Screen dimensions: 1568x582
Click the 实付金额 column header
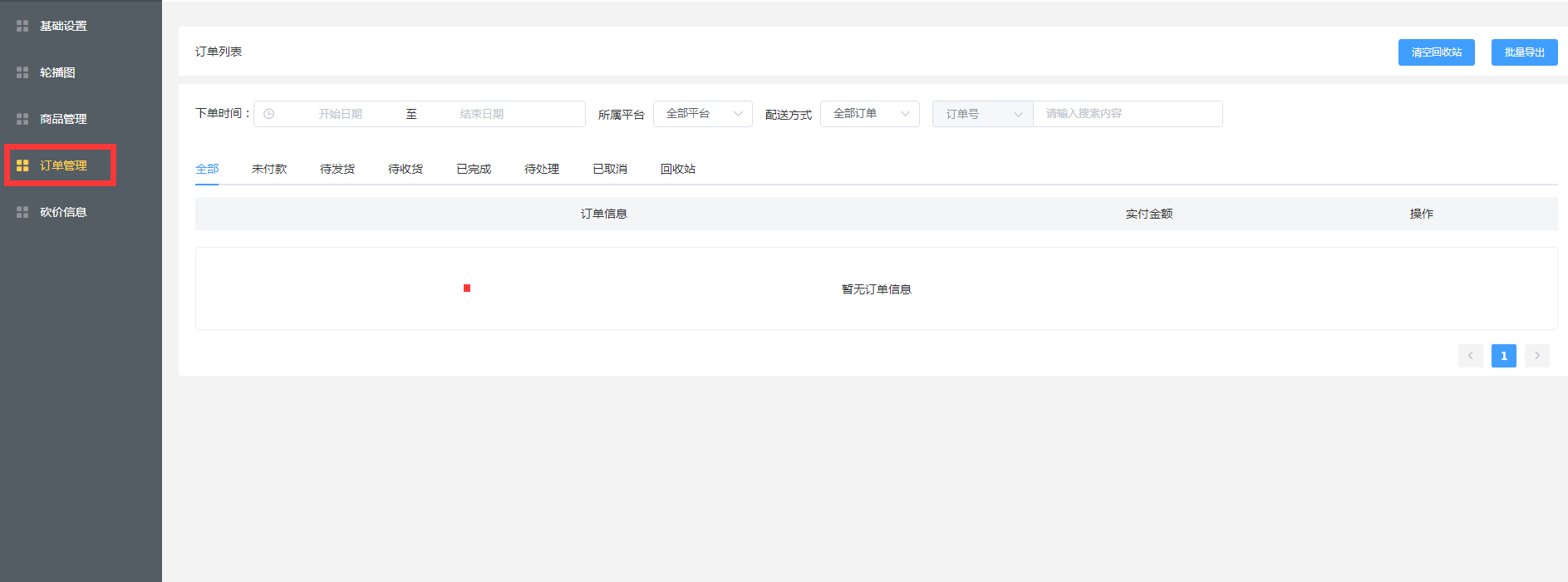[x=1149, y=214]
